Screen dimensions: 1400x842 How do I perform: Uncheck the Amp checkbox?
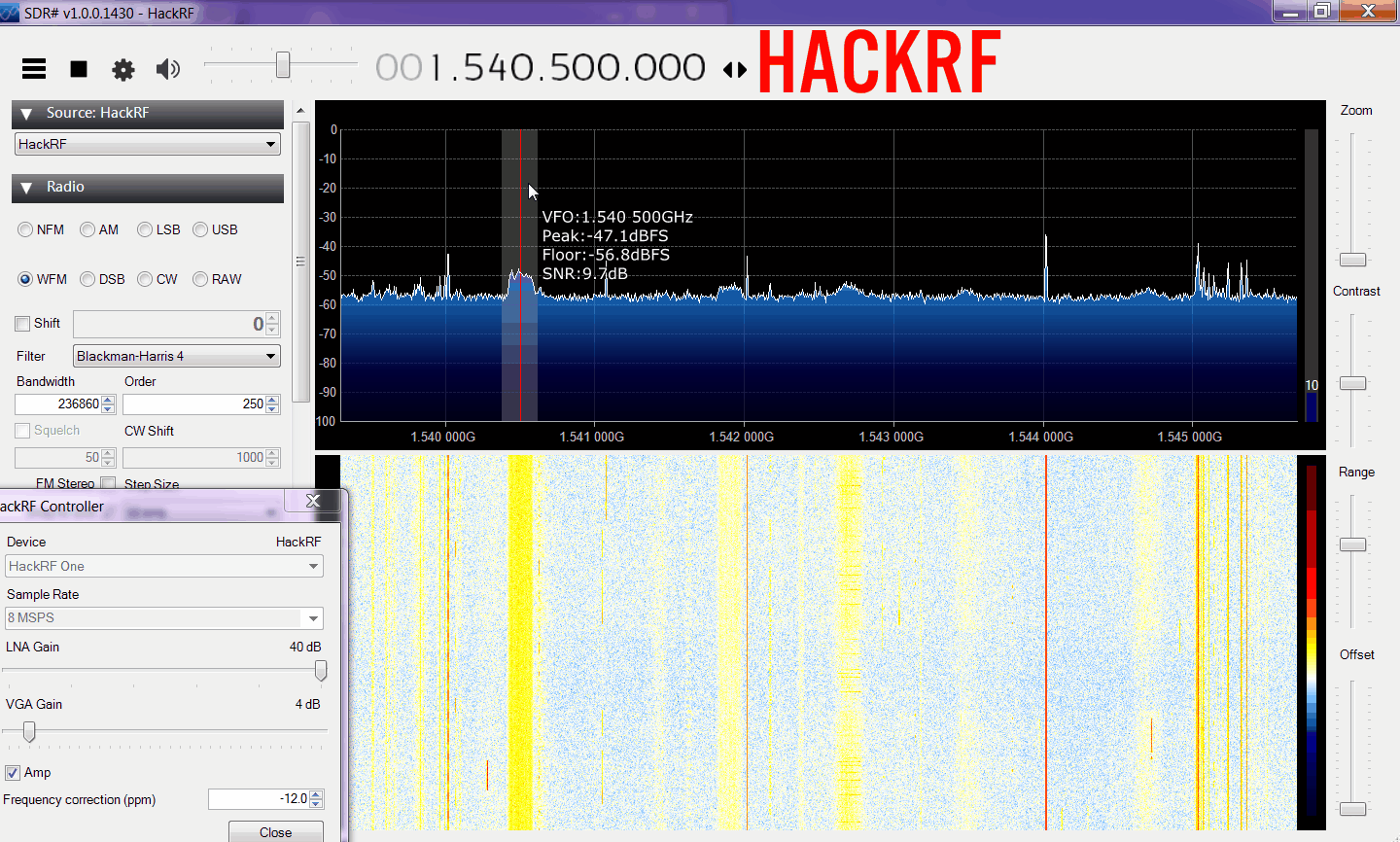(13, 773)
